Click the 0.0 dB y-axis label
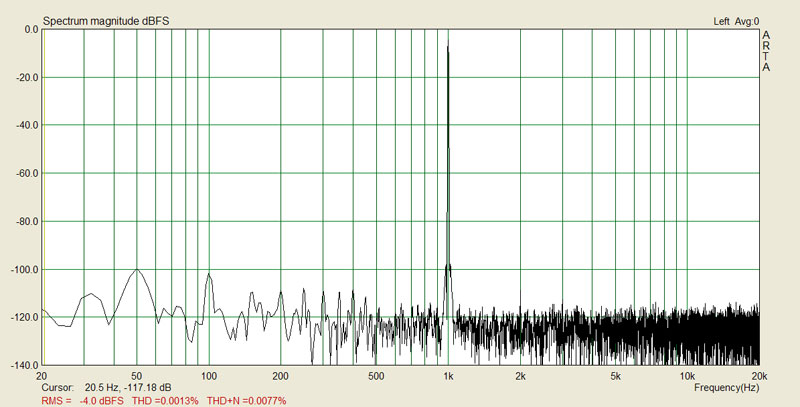 [31, 30]
